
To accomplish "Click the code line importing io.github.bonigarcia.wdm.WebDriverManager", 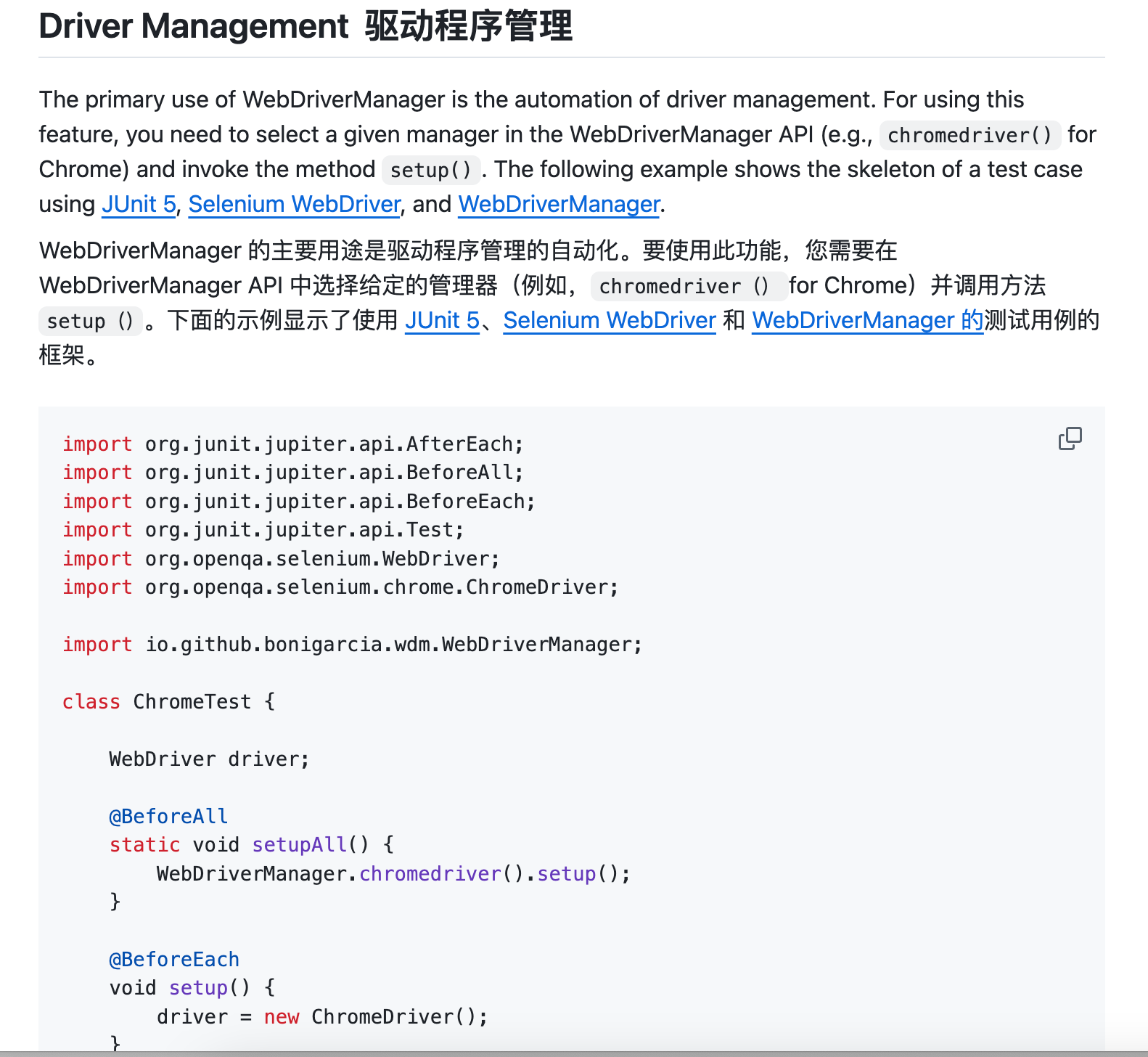I will (x=353, y=644).
